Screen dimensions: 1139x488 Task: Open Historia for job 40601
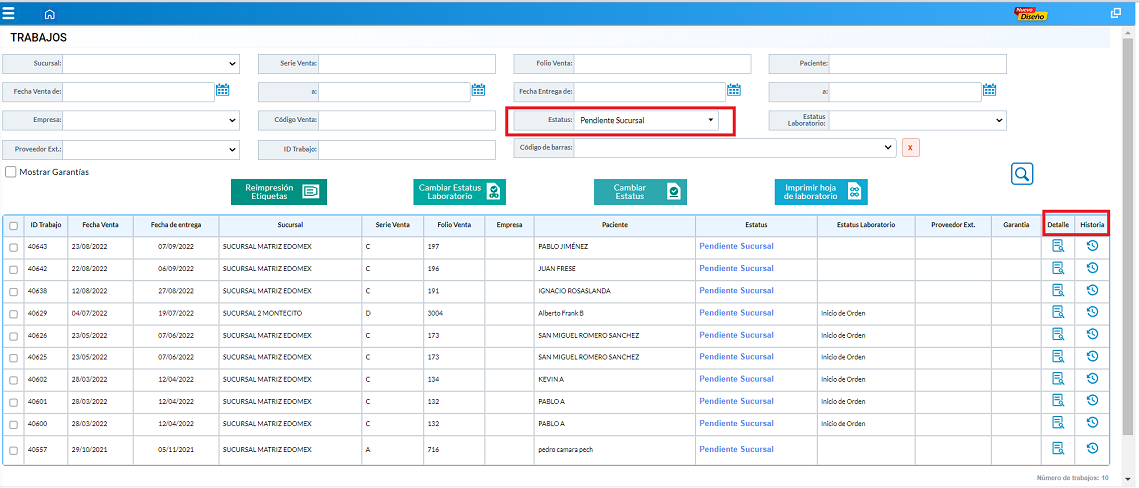[1092, 400]
